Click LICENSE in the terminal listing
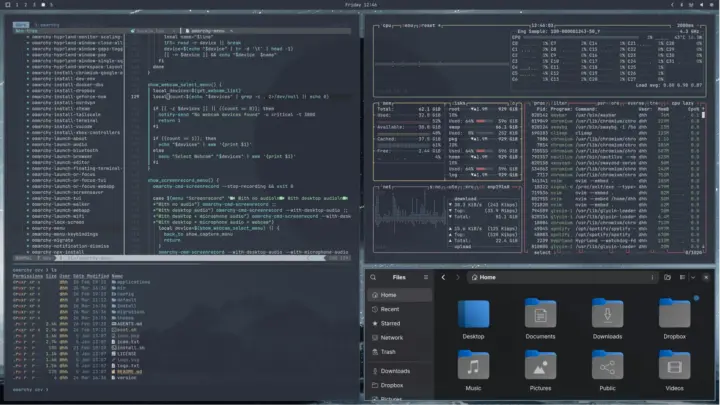Image resolution: width=720 pixels, height=405 pixels. click(126, 354)
